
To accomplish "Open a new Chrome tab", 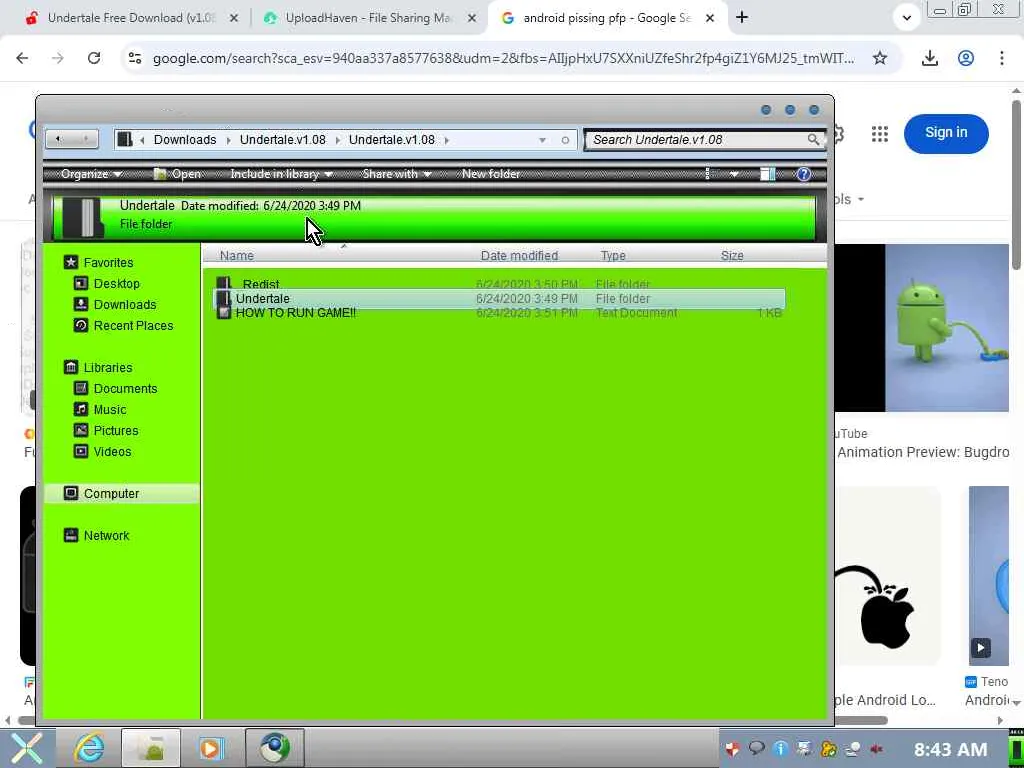I will point(742,18).
